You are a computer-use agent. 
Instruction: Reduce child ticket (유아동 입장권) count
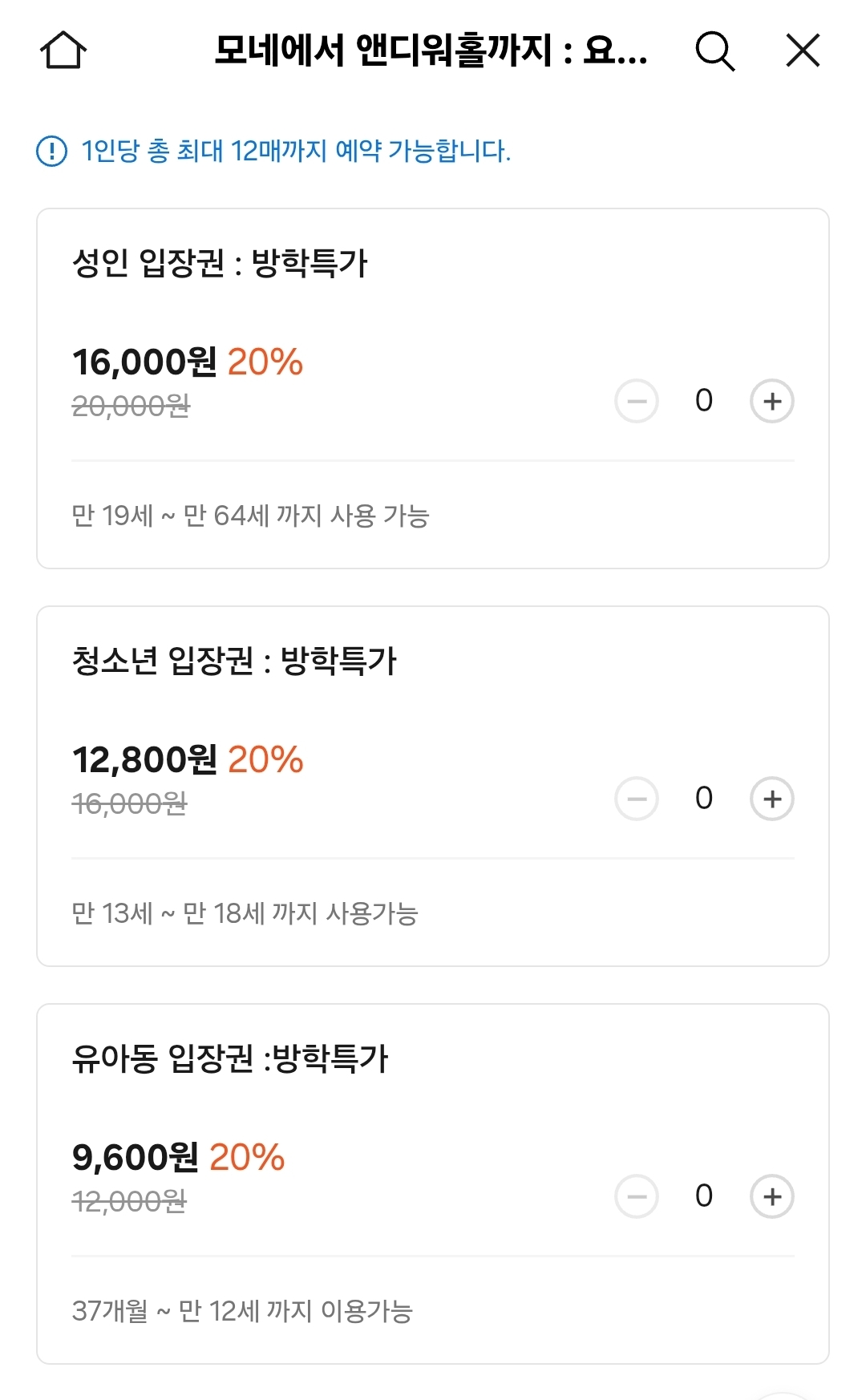[637, 1196]
